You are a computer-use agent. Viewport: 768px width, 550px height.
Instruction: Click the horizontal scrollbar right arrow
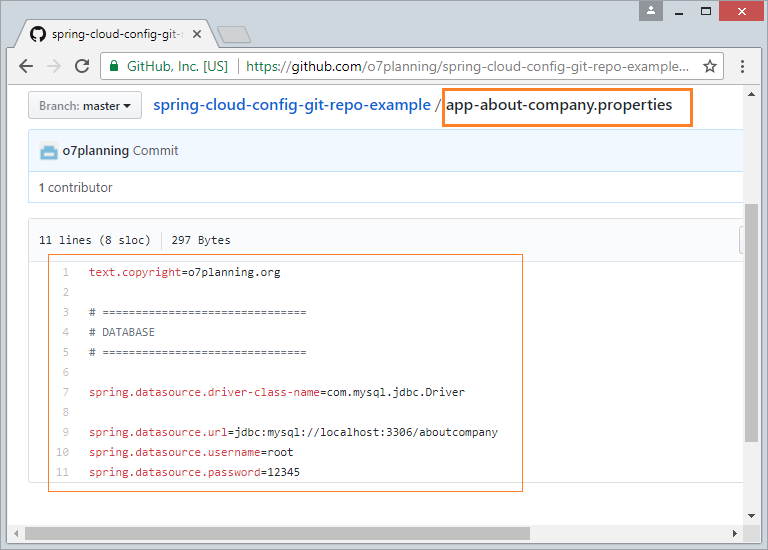click(x=735, y=533)
